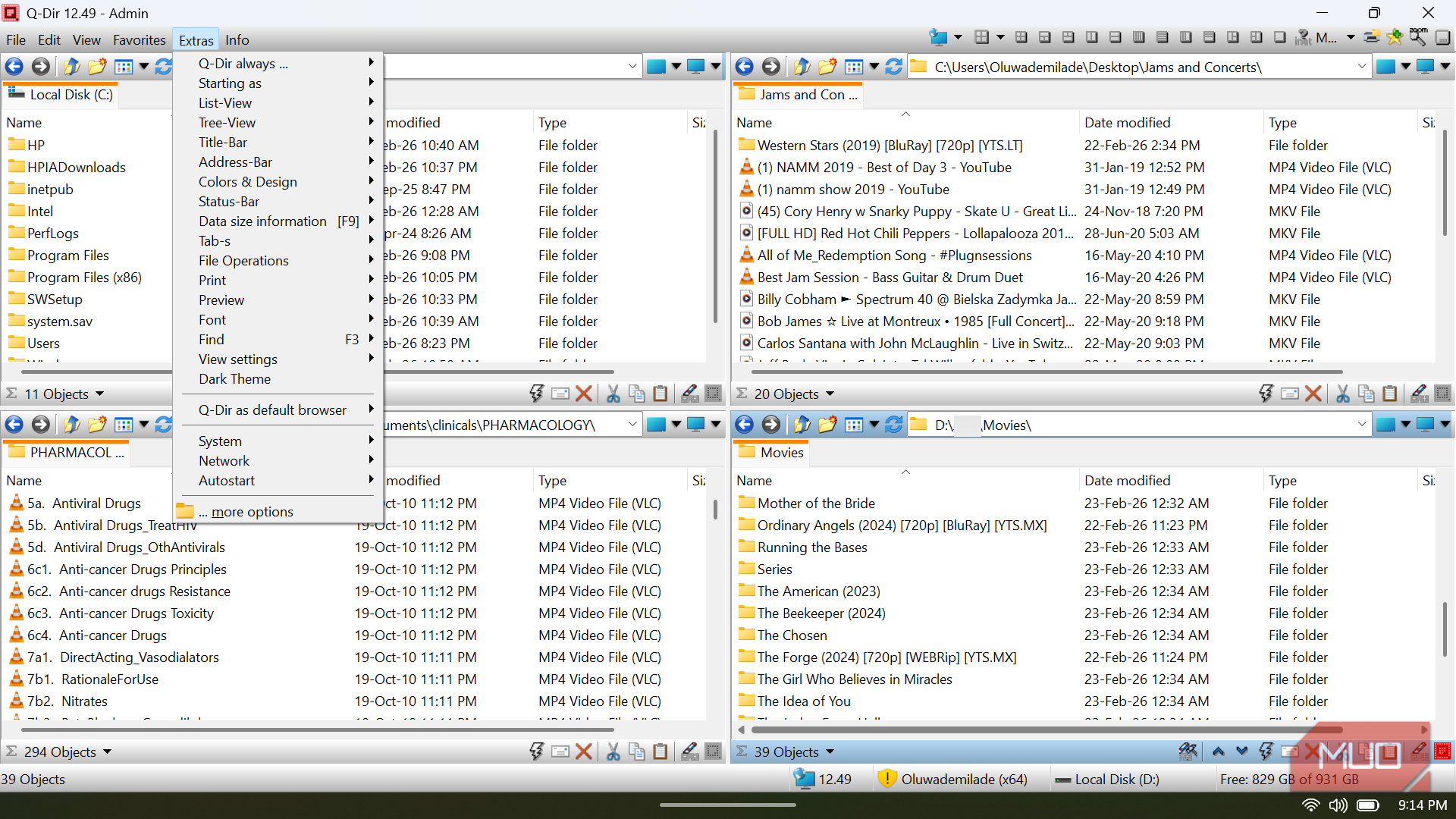Click the rename icon in PHARMACOLOGY pane status bar
Screen dimensions: 1456x819
click(689, 751)
